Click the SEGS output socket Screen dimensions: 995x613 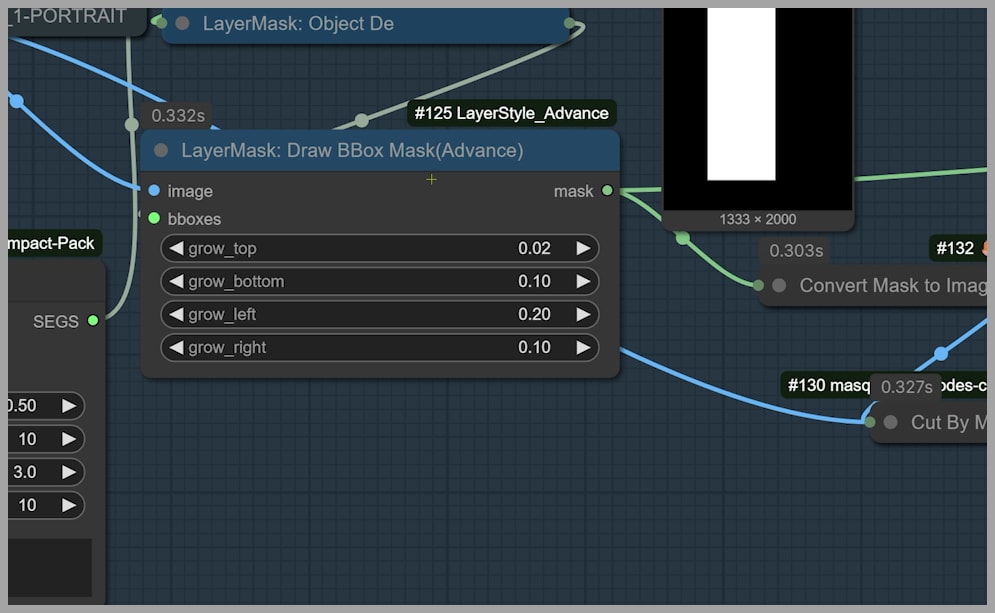tap(93, 321)
